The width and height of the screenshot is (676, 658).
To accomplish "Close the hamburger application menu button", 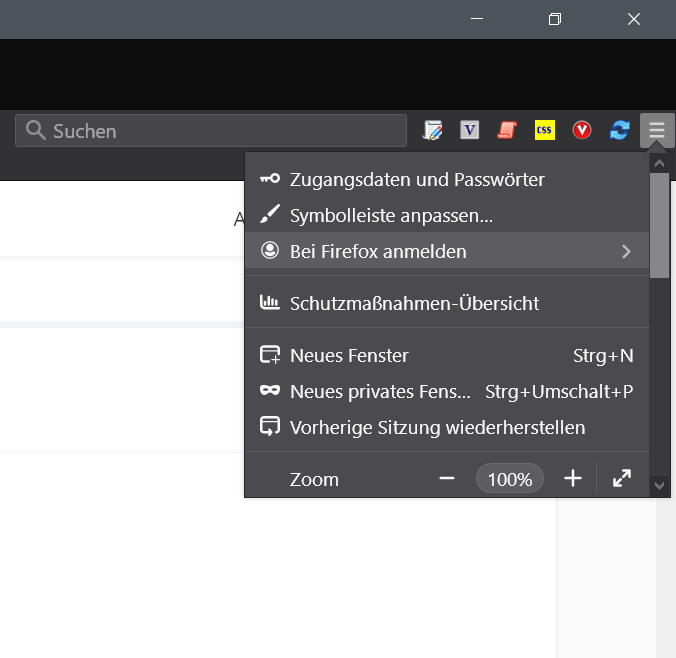I will [x=657, y=130].
